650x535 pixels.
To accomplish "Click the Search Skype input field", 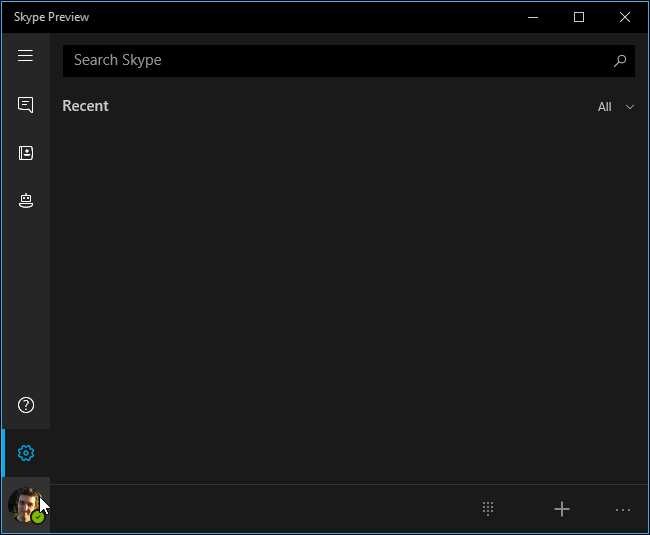I will click(349, 61).
